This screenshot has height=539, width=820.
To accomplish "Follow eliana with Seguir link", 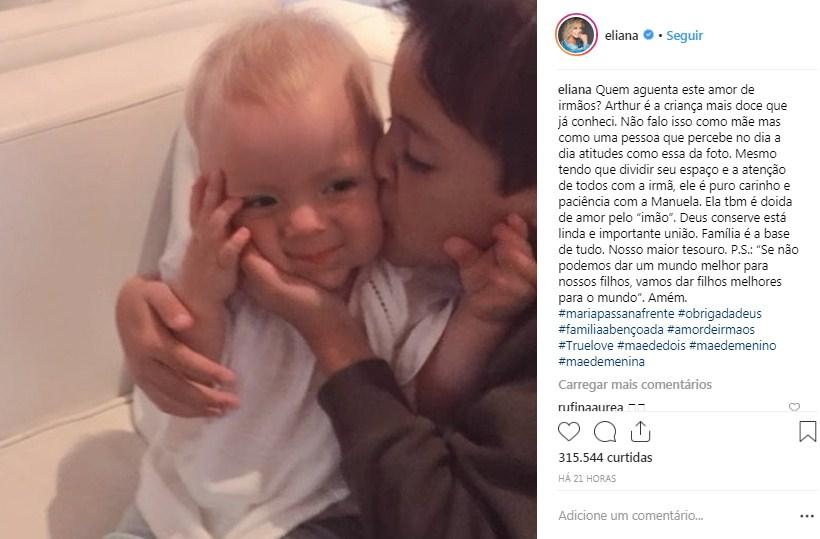I will [x=685, y=36].
